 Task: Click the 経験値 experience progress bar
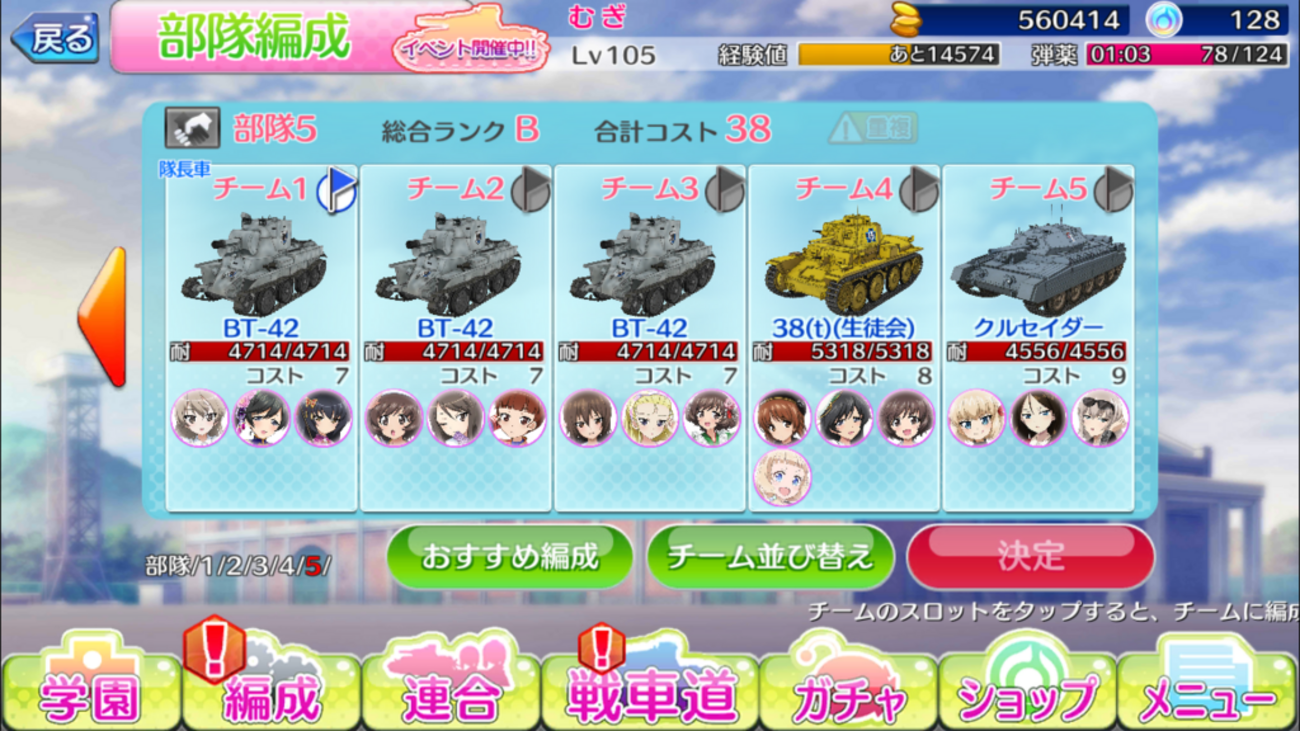click(899, 54)
